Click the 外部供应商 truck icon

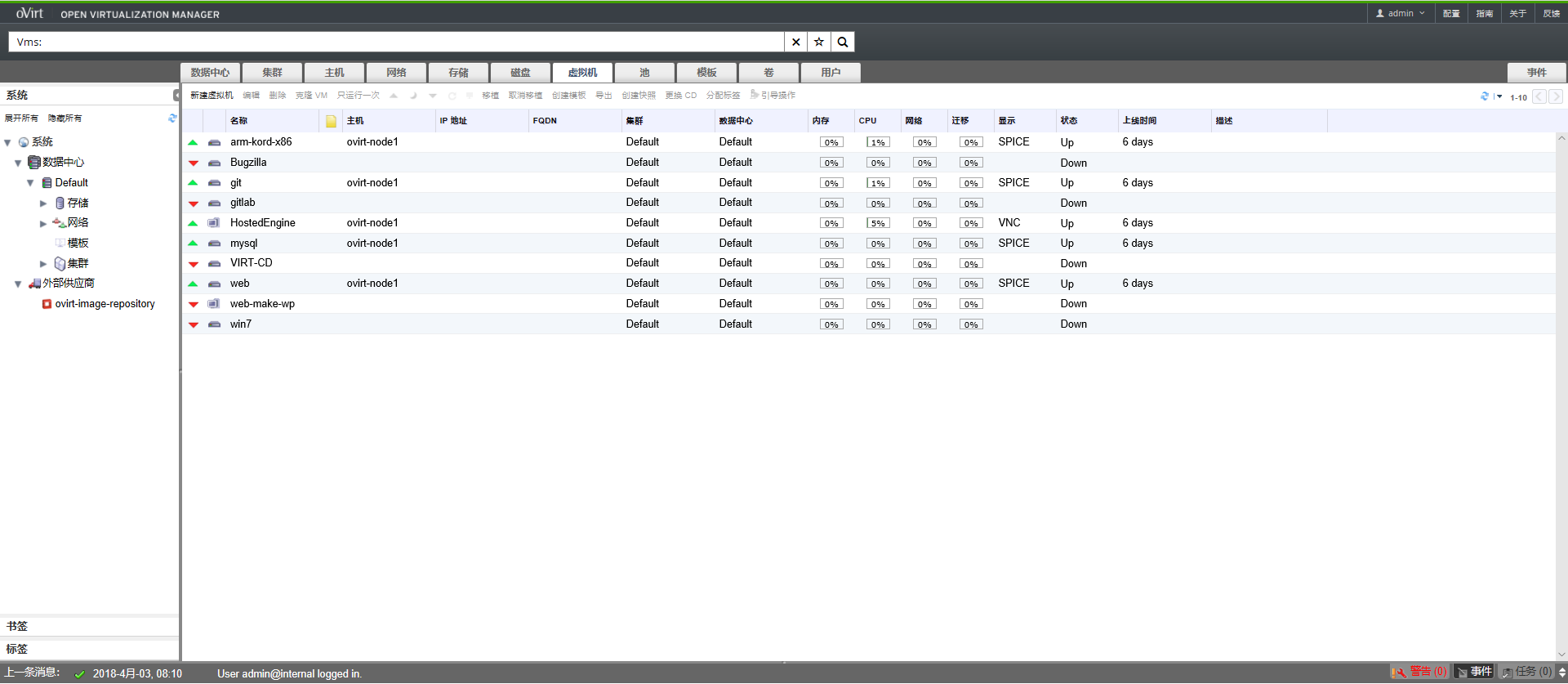[x=34, y=284]
